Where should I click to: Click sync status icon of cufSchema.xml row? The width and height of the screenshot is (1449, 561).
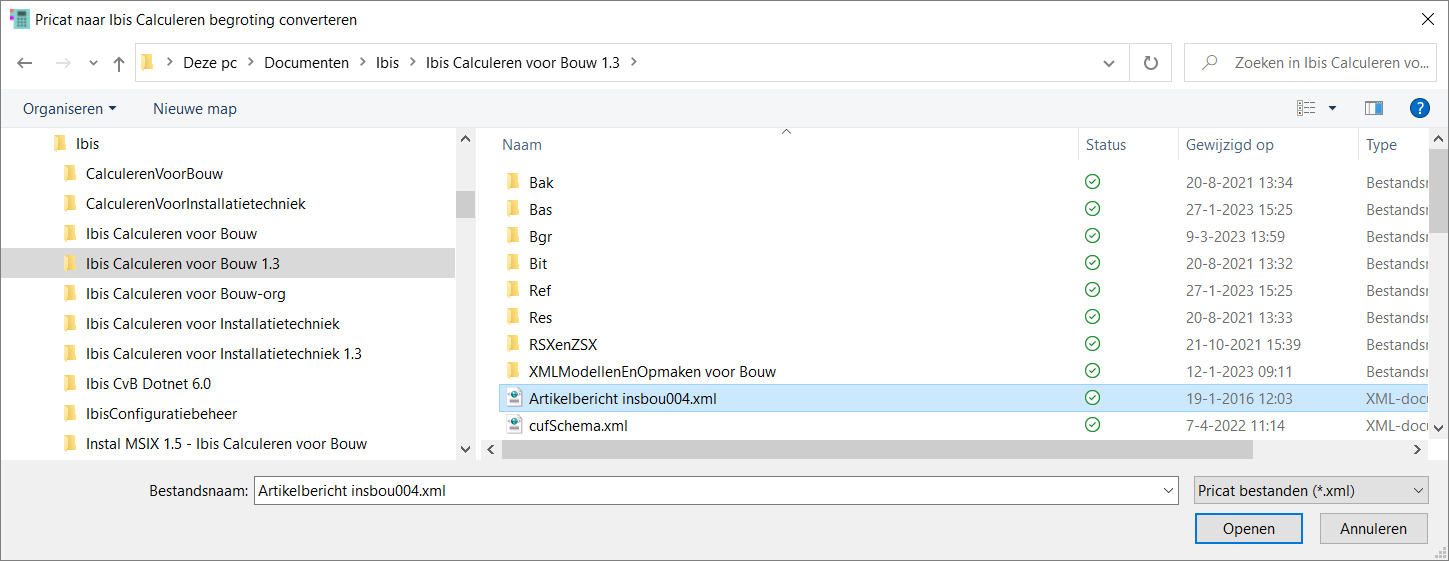pos(1093,425)
